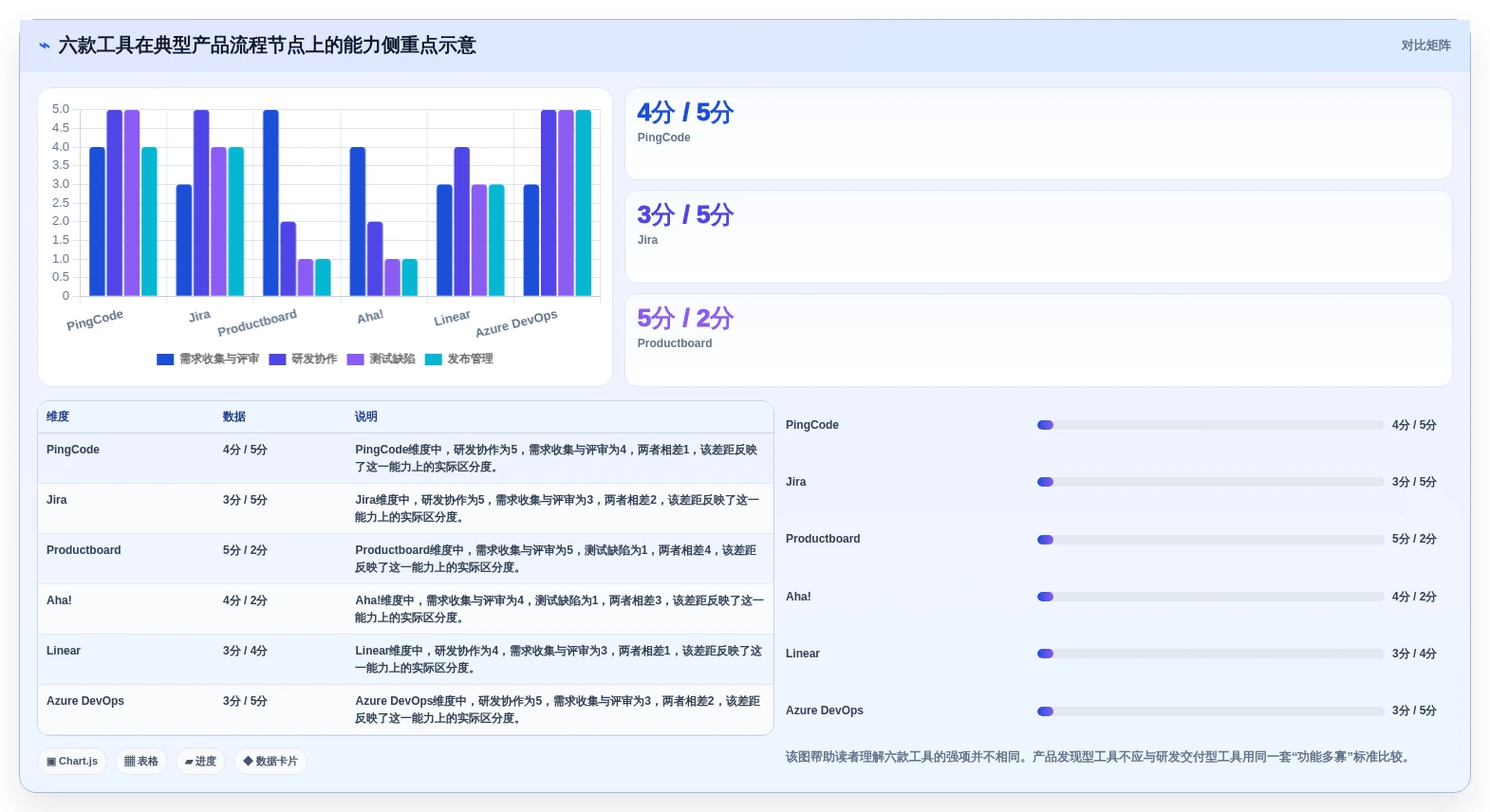
Task: Toggle the 需求收集与评审 legend swatch
Action: (x=165, y=360)
